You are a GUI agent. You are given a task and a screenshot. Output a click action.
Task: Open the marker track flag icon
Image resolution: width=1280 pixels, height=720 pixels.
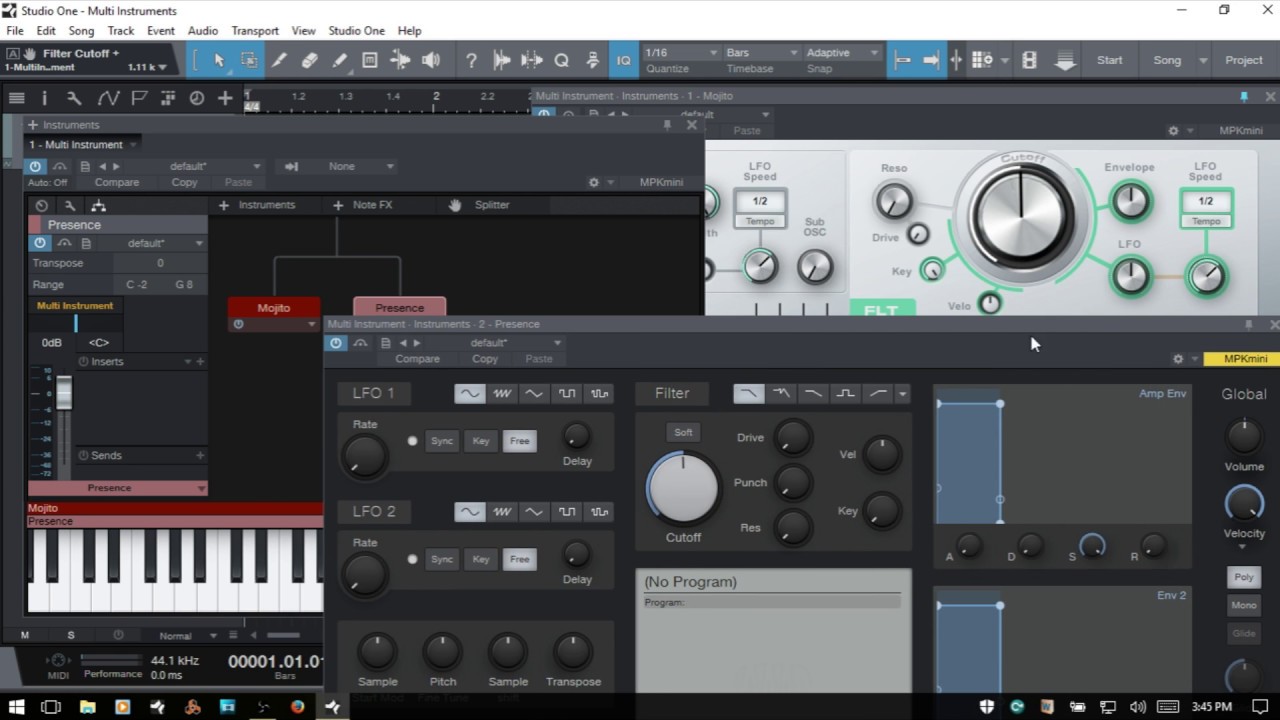point(139,98)
